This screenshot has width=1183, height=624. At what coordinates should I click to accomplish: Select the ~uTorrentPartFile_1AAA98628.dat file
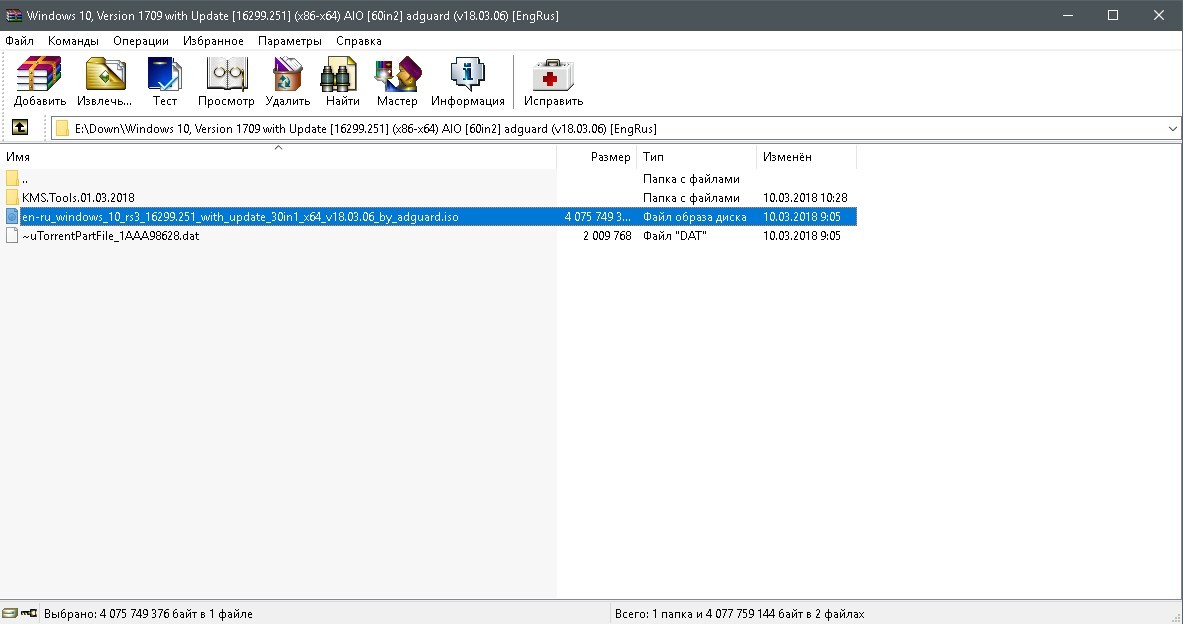[x=110, y=235]
